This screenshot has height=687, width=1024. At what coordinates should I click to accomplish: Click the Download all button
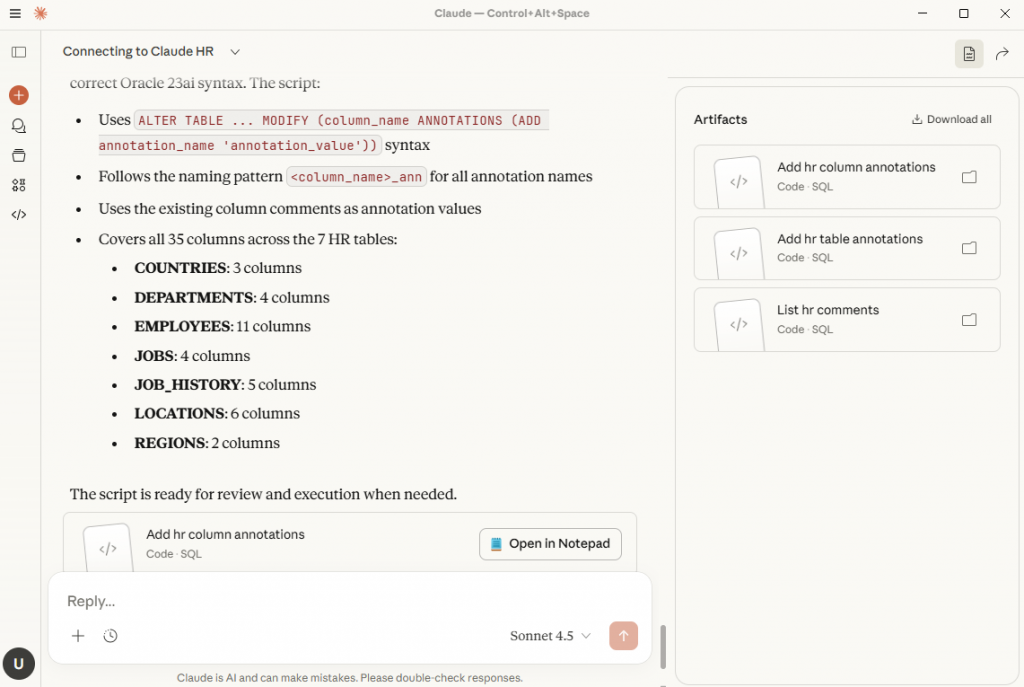pyautogui.click(x=952, y=120)
